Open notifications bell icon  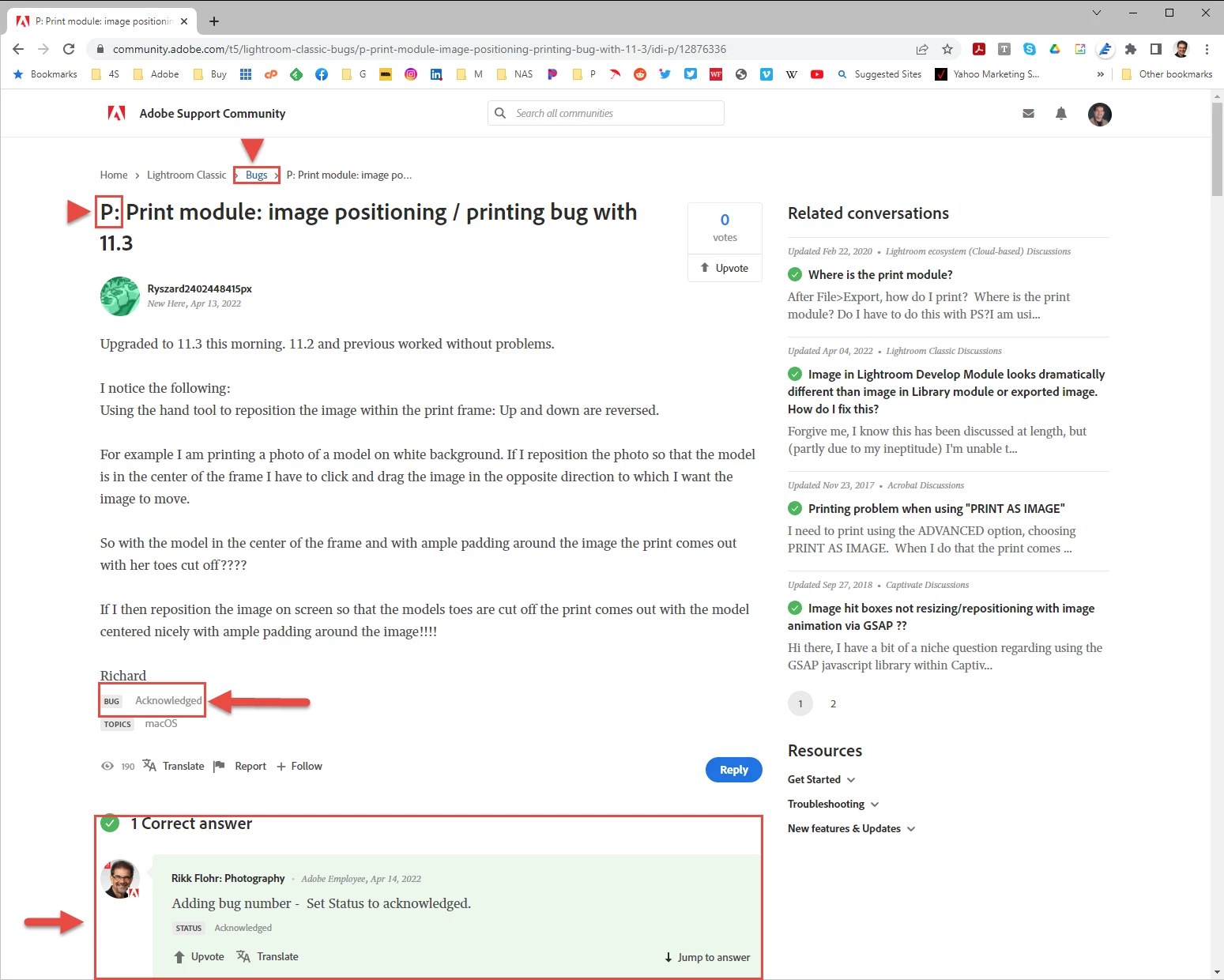pos(1061,114)
